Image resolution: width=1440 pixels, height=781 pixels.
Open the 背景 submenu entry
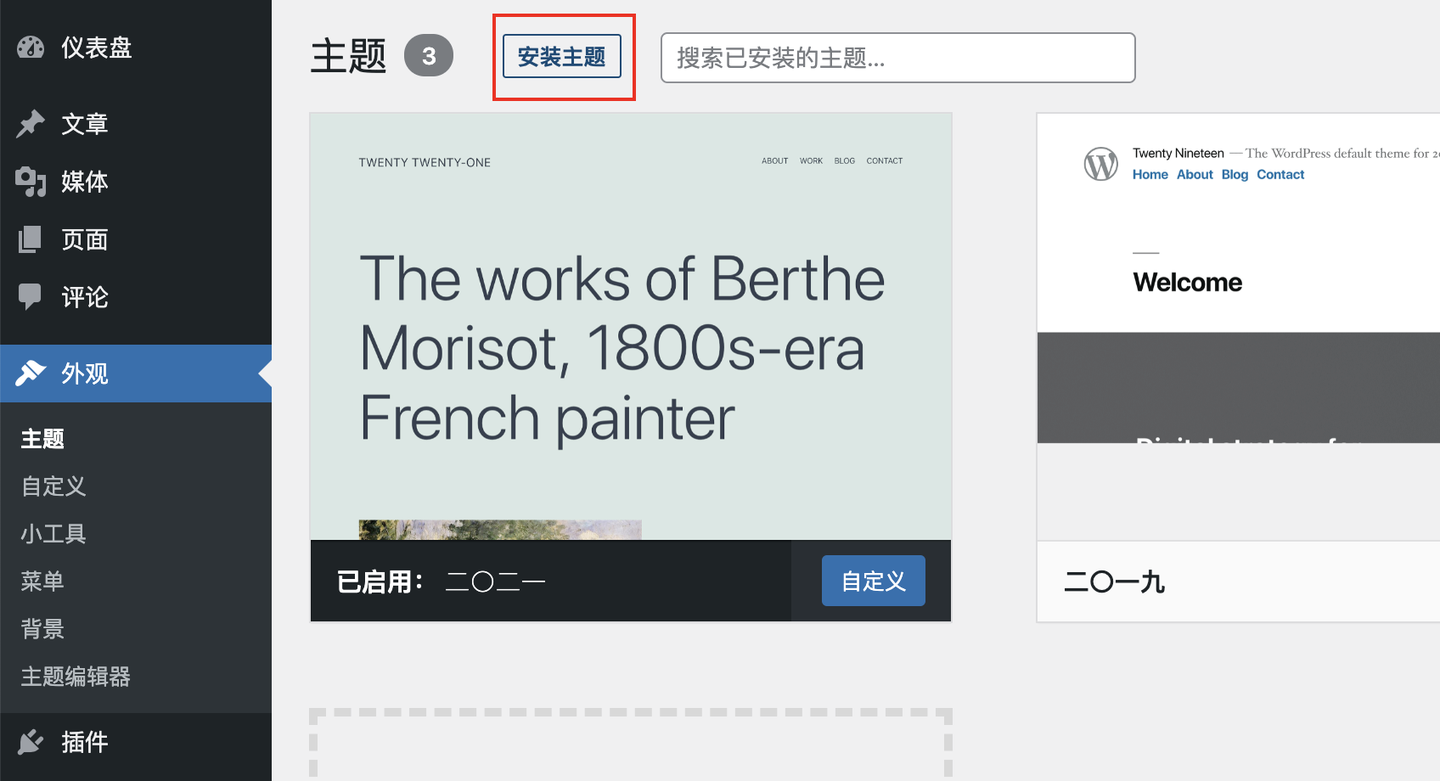(43, 629)
